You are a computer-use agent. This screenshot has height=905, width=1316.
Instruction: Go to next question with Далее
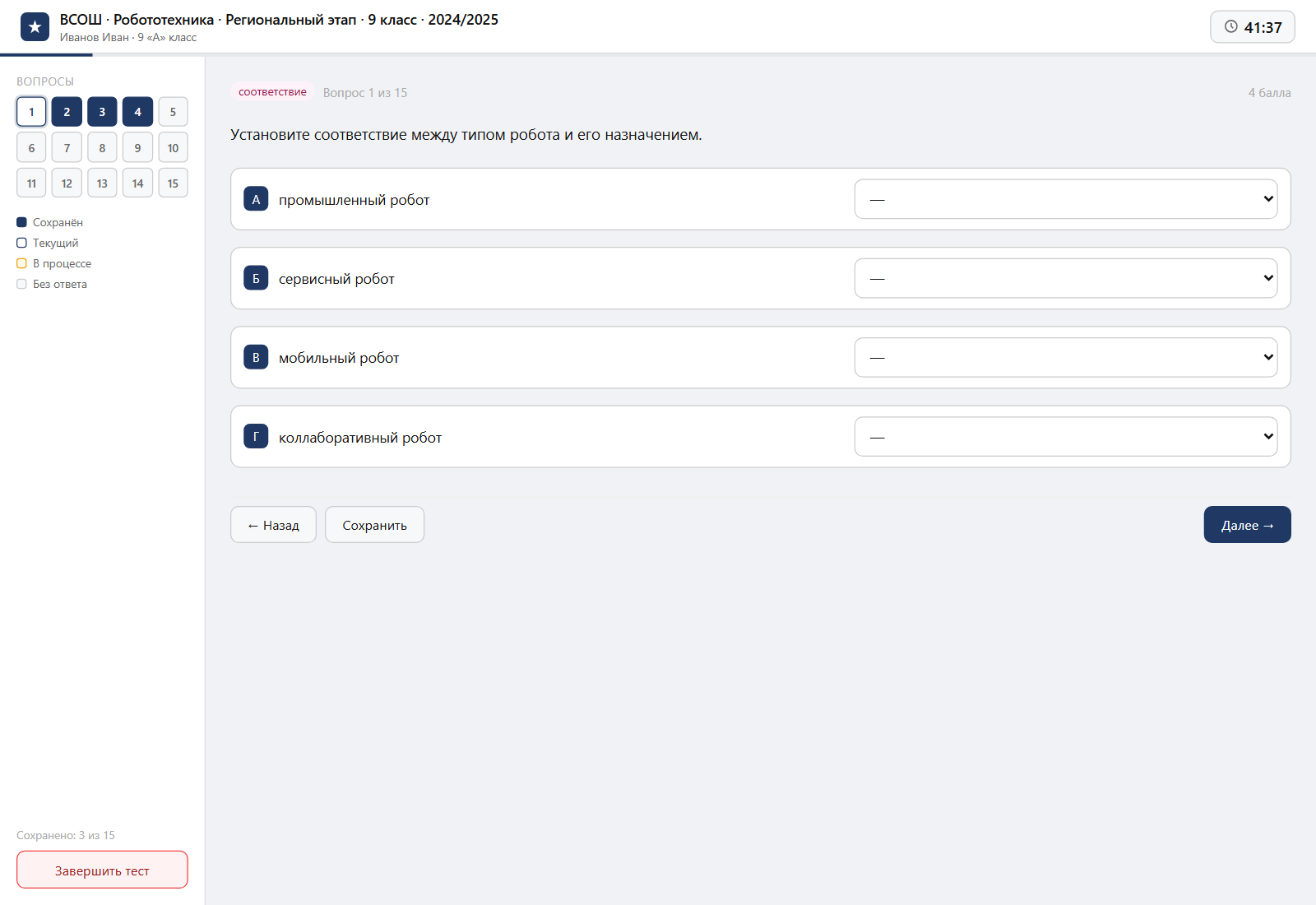click(x=1247, y=525)
